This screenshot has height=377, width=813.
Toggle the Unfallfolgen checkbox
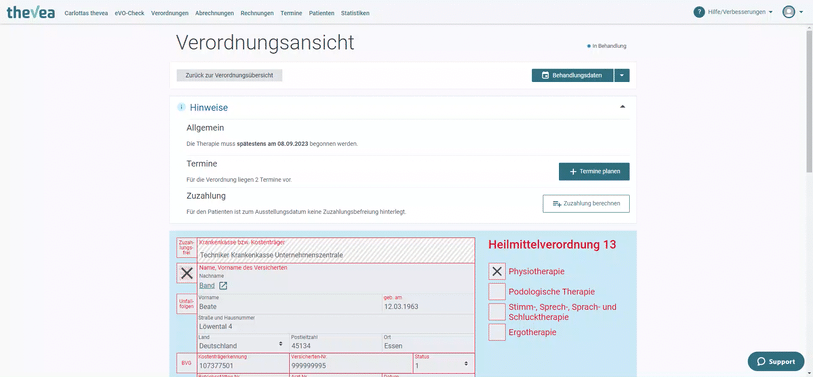click(x=187, y=303)
